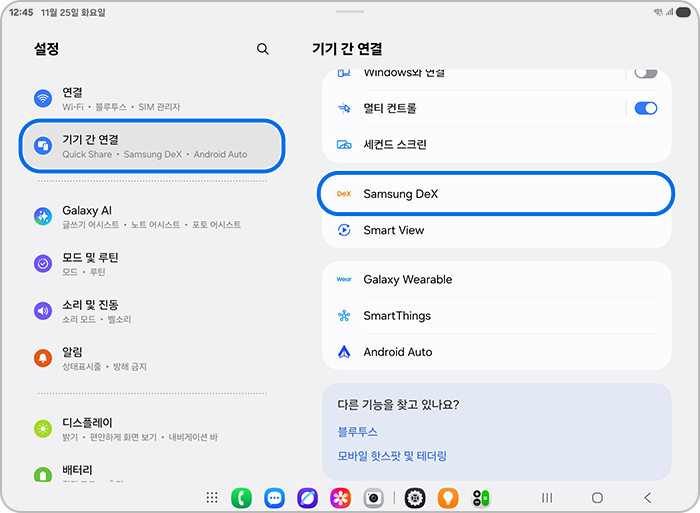Follow the 모바일 핫스팟 및 테더링 link
Screen dimensions: 700x513
tap(392, 456)
